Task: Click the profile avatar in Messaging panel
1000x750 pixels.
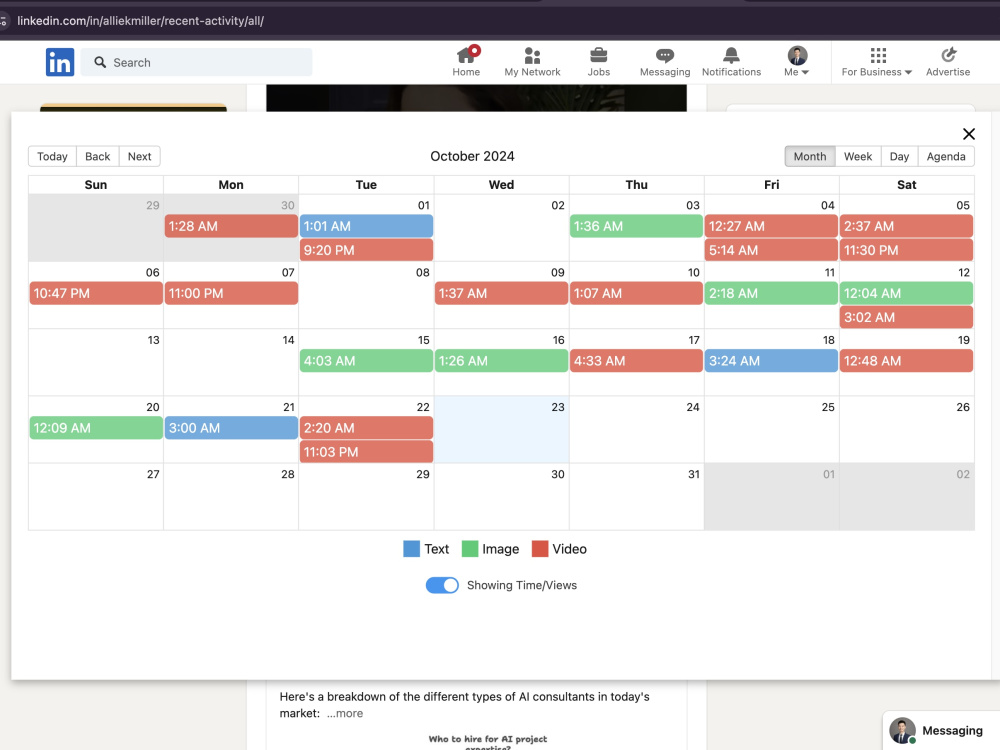Action: tap(902, 730)
